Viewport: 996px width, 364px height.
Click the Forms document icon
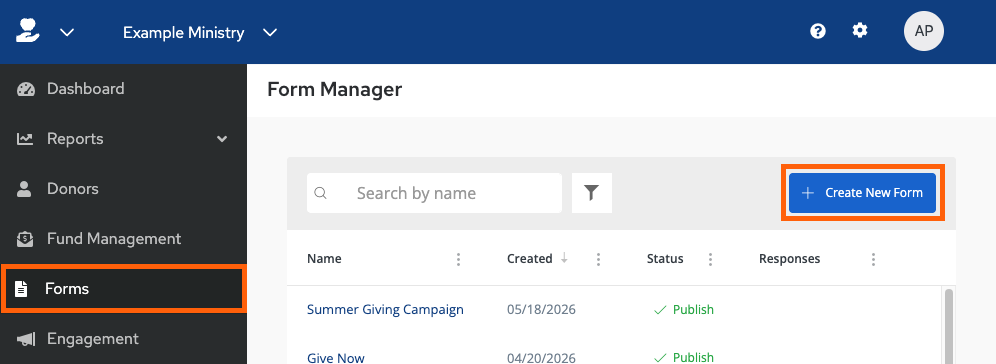tap(22, 289)
